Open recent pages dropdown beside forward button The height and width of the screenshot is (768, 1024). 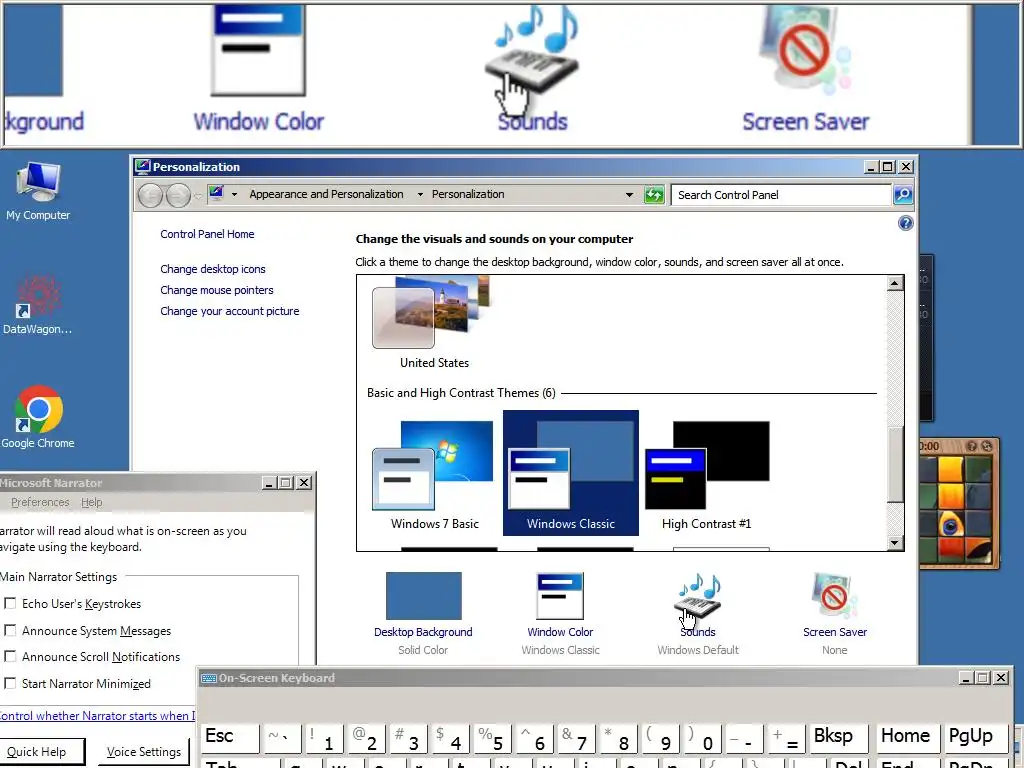click(x=198, y=195)
